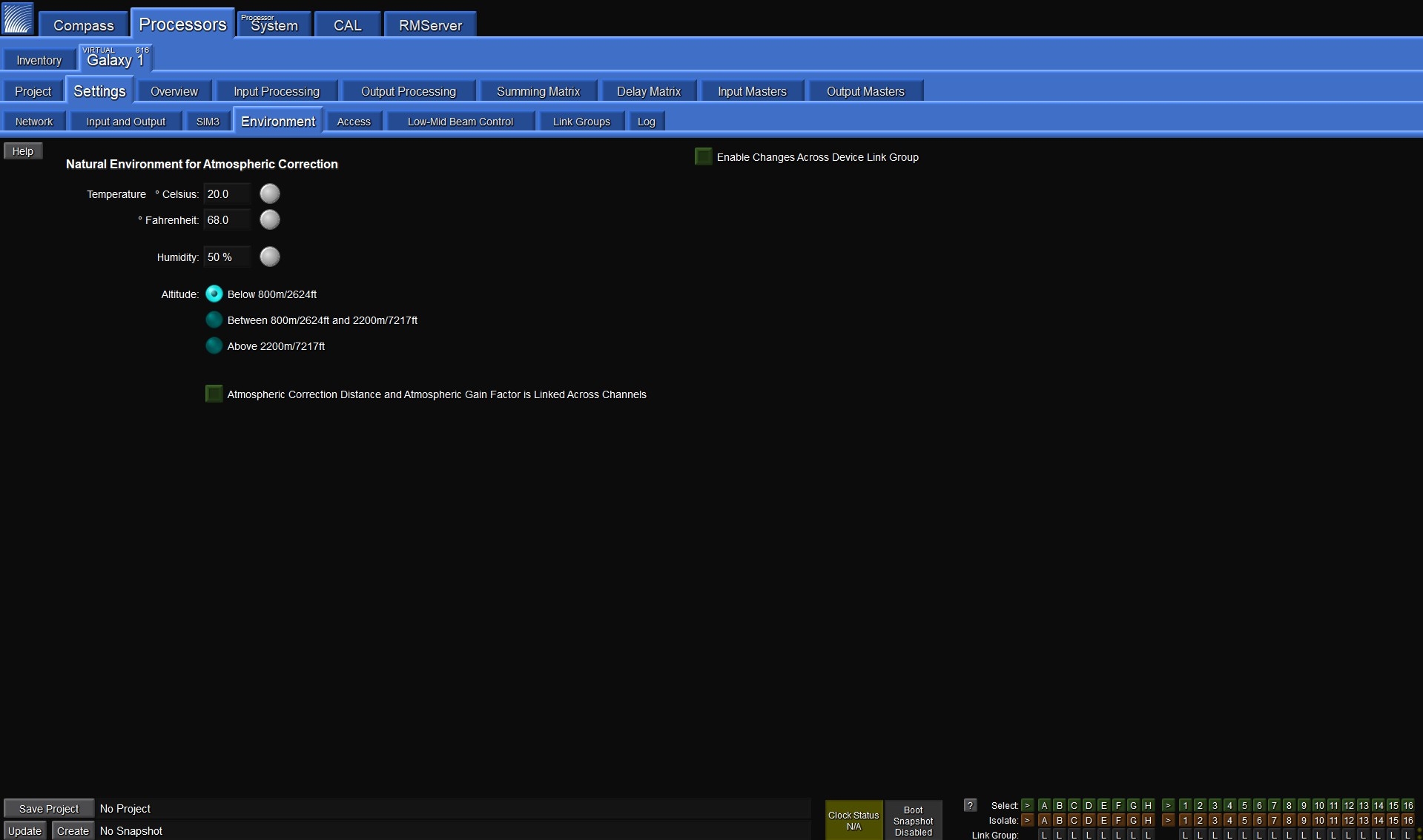
Task: Click the question mark help icon
Action: pos(970,805)
